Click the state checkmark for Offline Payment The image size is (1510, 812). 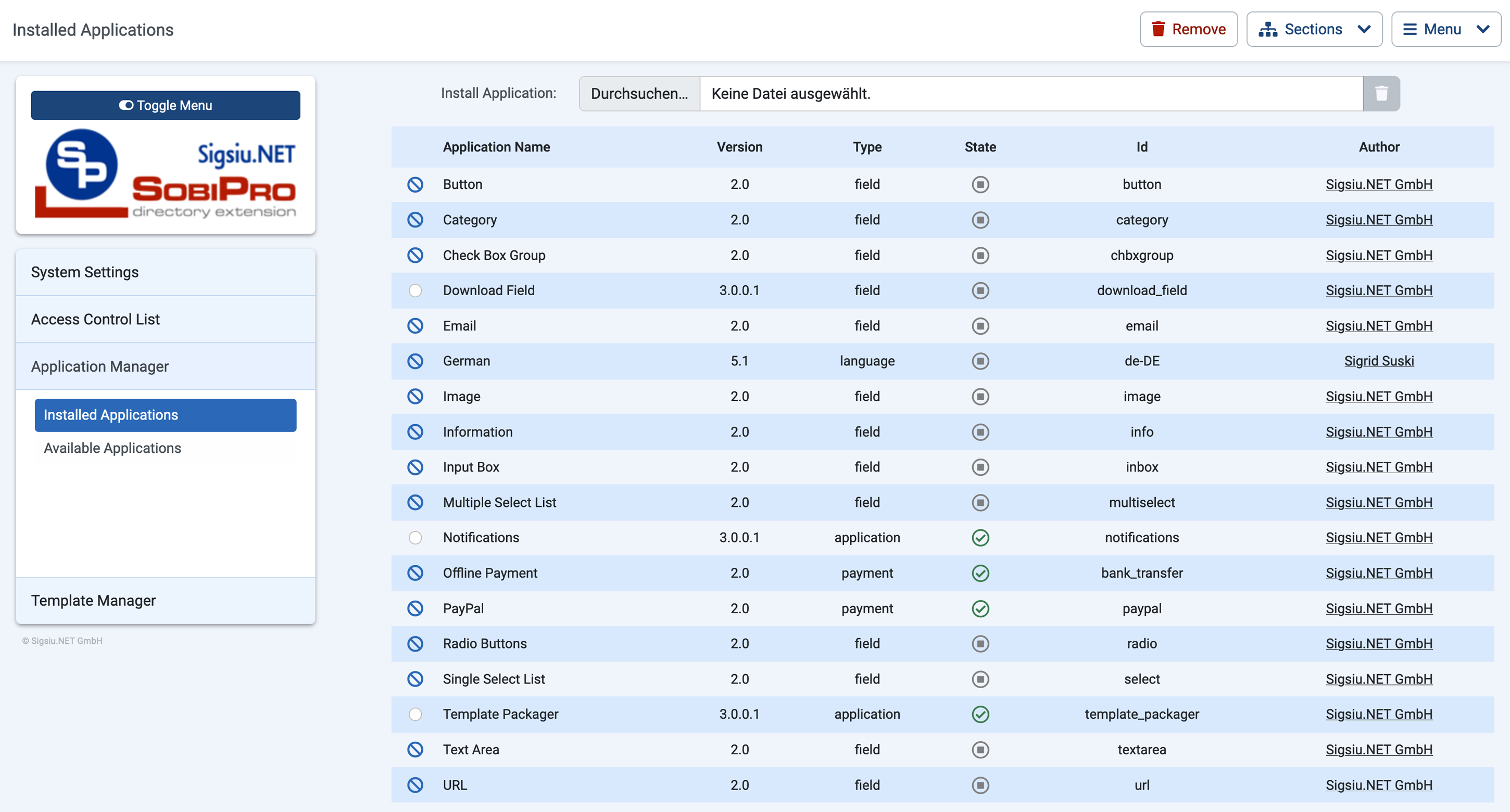pyautogui.click(x=980, y=573)
